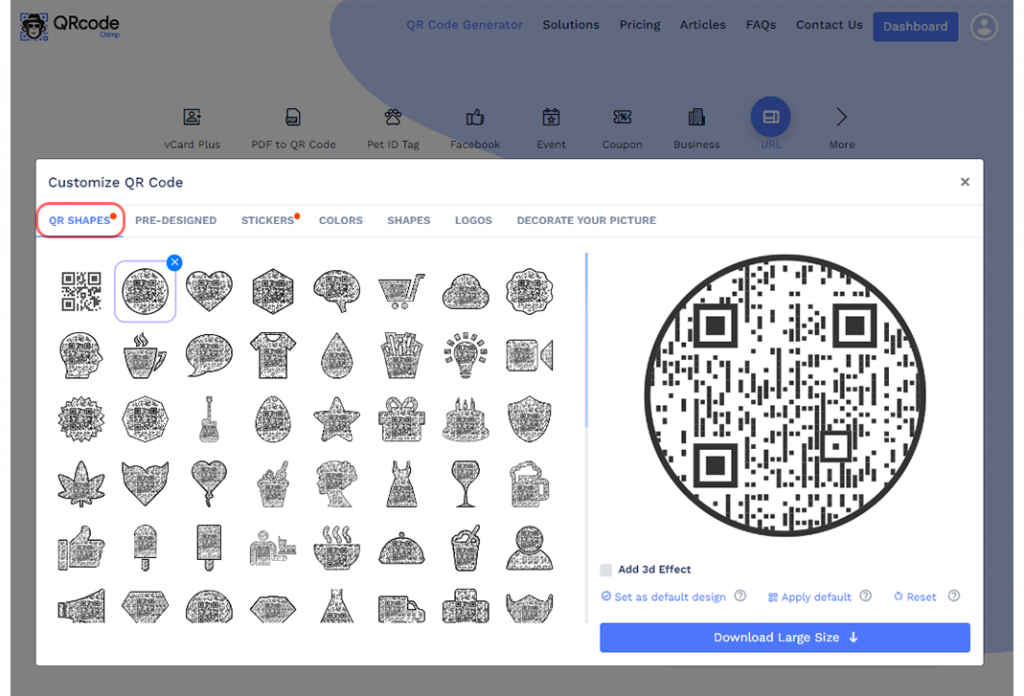Enable the Add 3d Effect checkbox
The image size is (1024, 696).
pos(606,570)
